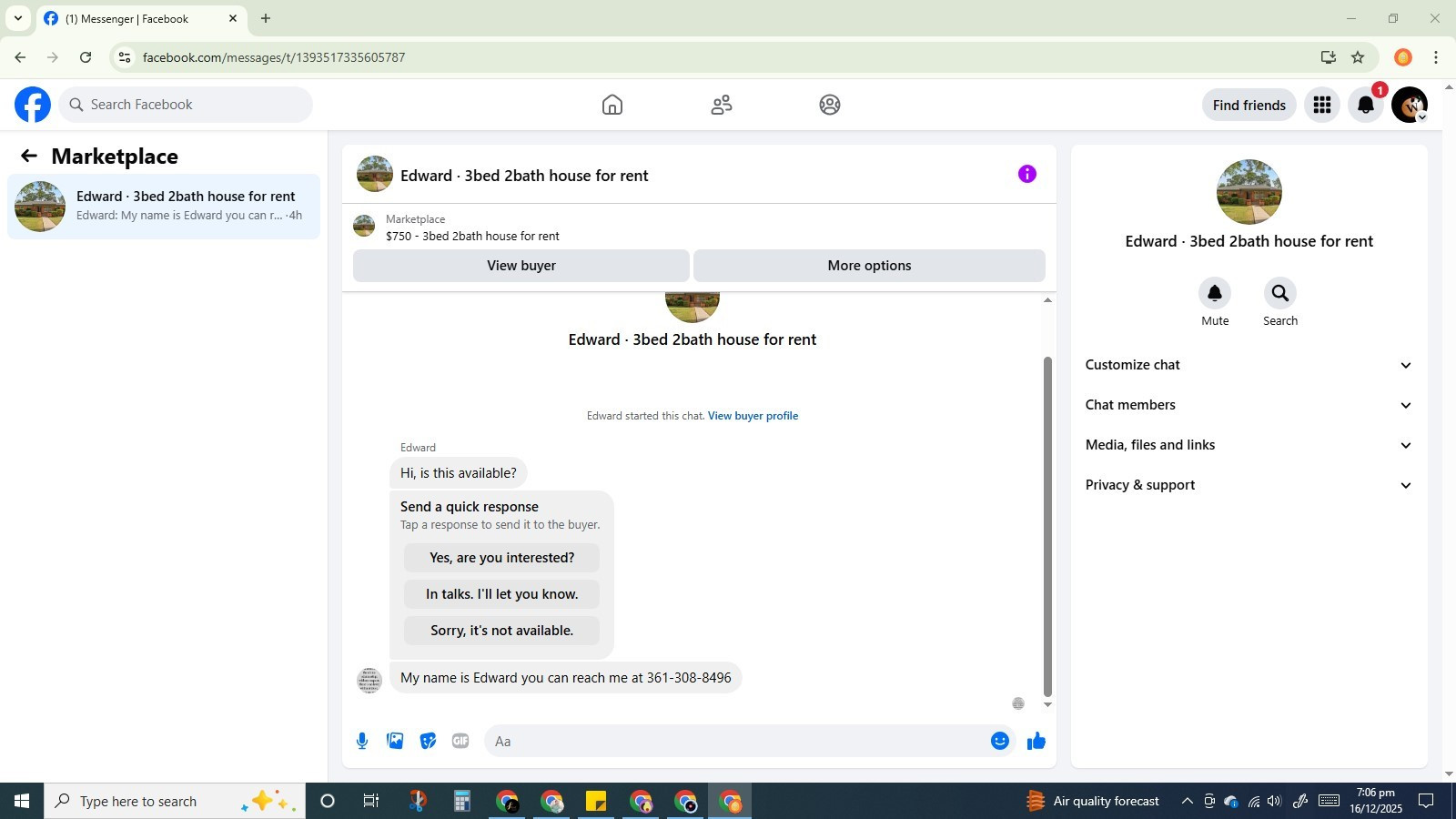The image size is (1456, 819).
Task: Open the Chrome profile avatar icon
Action: (1403, 57)
